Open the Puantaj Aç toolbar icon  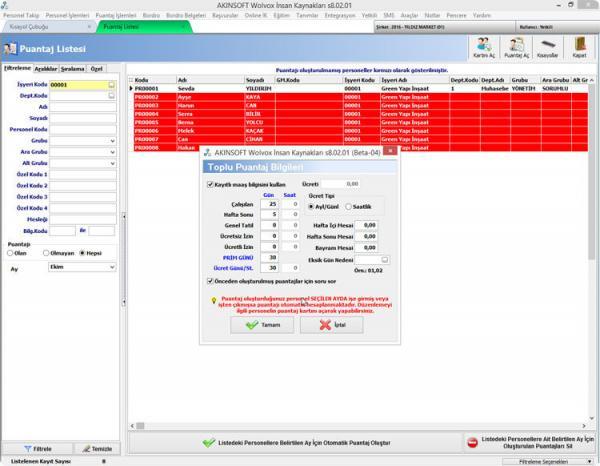[516, 48]
